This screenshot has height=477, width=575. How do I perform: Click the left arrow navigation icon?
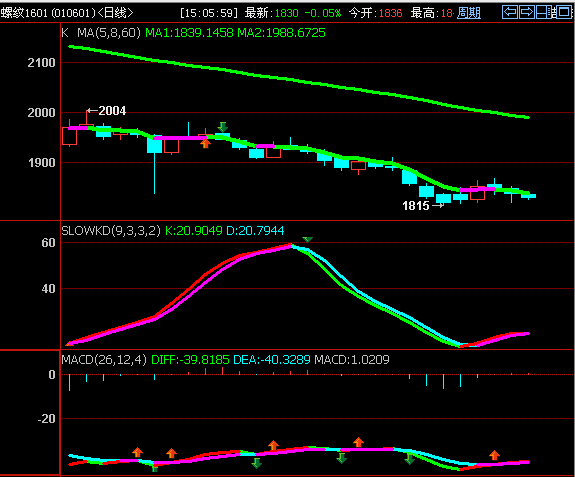pyautogui.click(x=510, y=12)
